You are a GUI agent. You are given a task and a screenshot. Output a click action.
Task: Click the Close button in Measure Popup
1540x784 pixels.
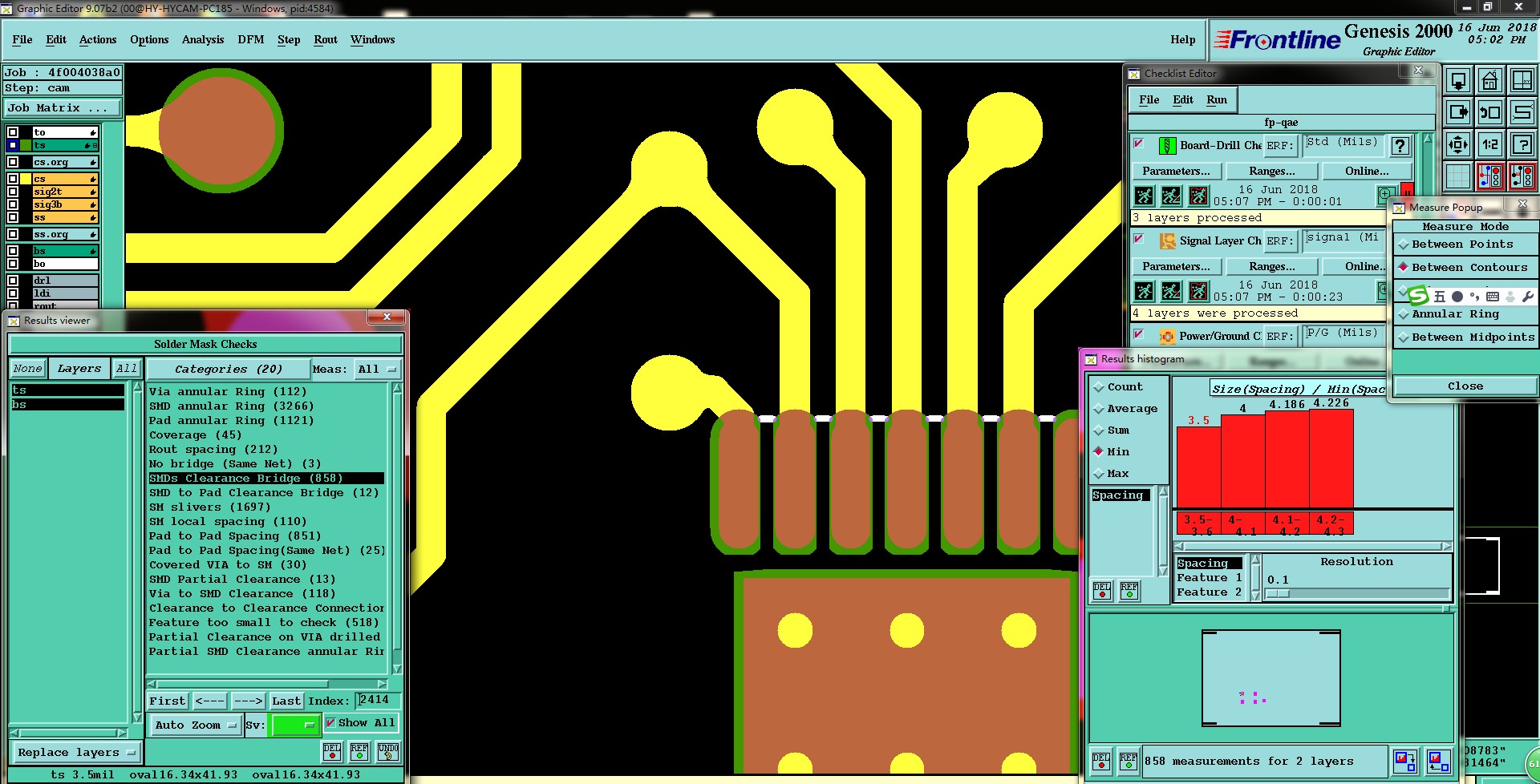click(x=1465, y=386)
